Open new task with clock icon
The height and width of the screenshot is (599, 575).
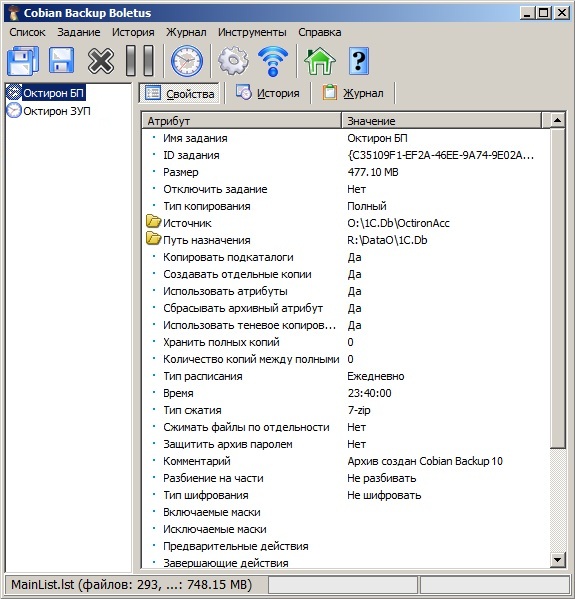coord(186,61)
